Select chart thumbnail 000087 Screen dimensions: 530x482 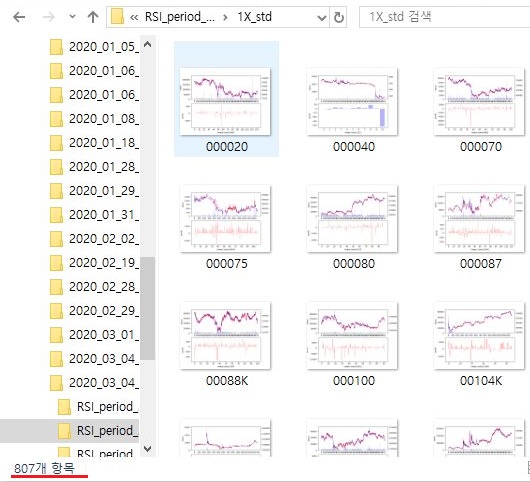(479, 218)
